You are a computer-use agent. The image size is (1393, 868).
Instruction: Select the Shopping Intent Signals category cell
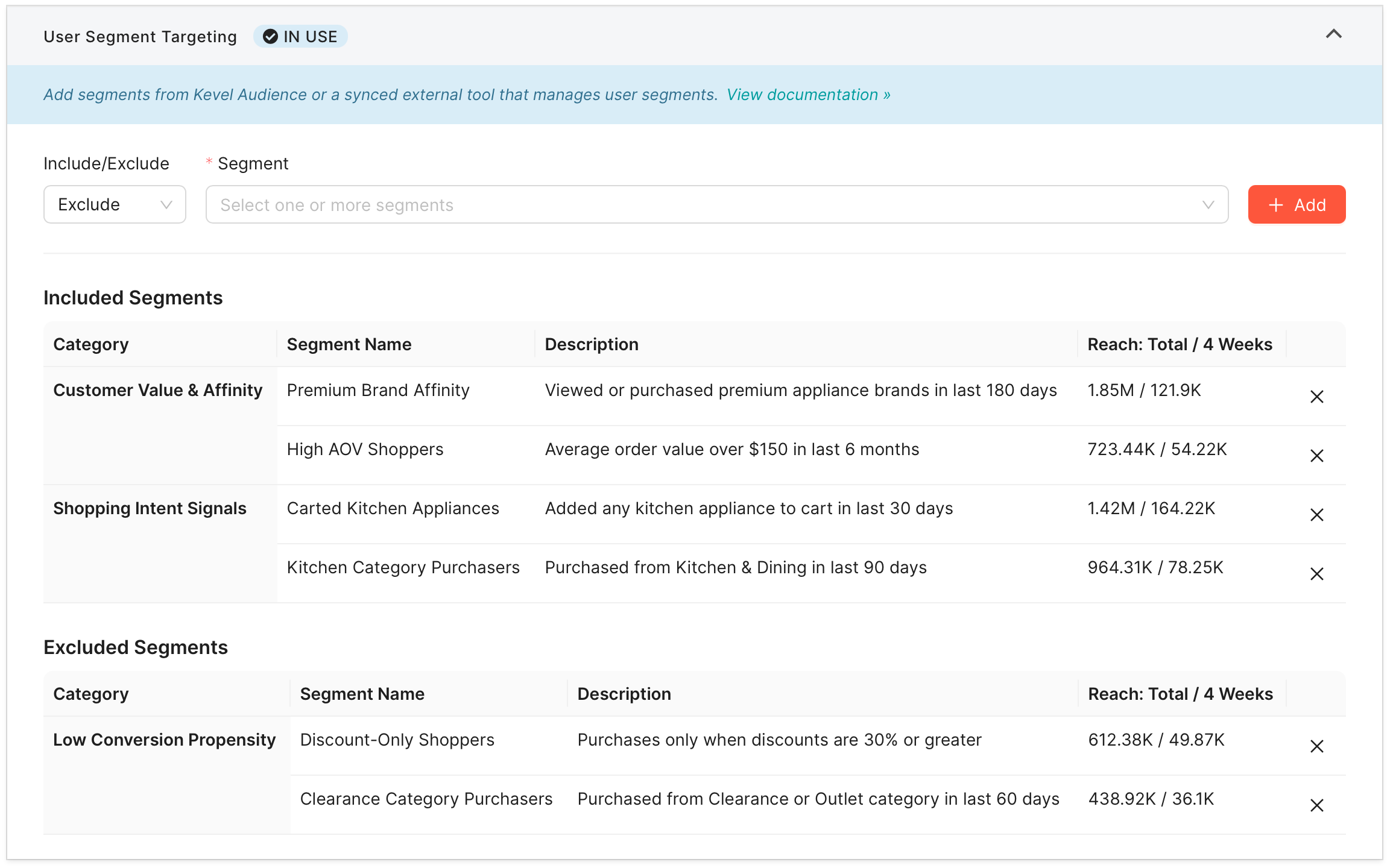coord(150,509)
